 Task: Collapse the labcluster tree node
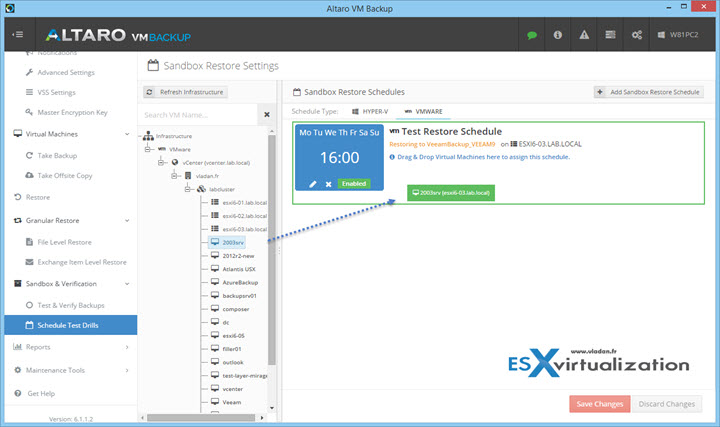[x=187, y=189]
